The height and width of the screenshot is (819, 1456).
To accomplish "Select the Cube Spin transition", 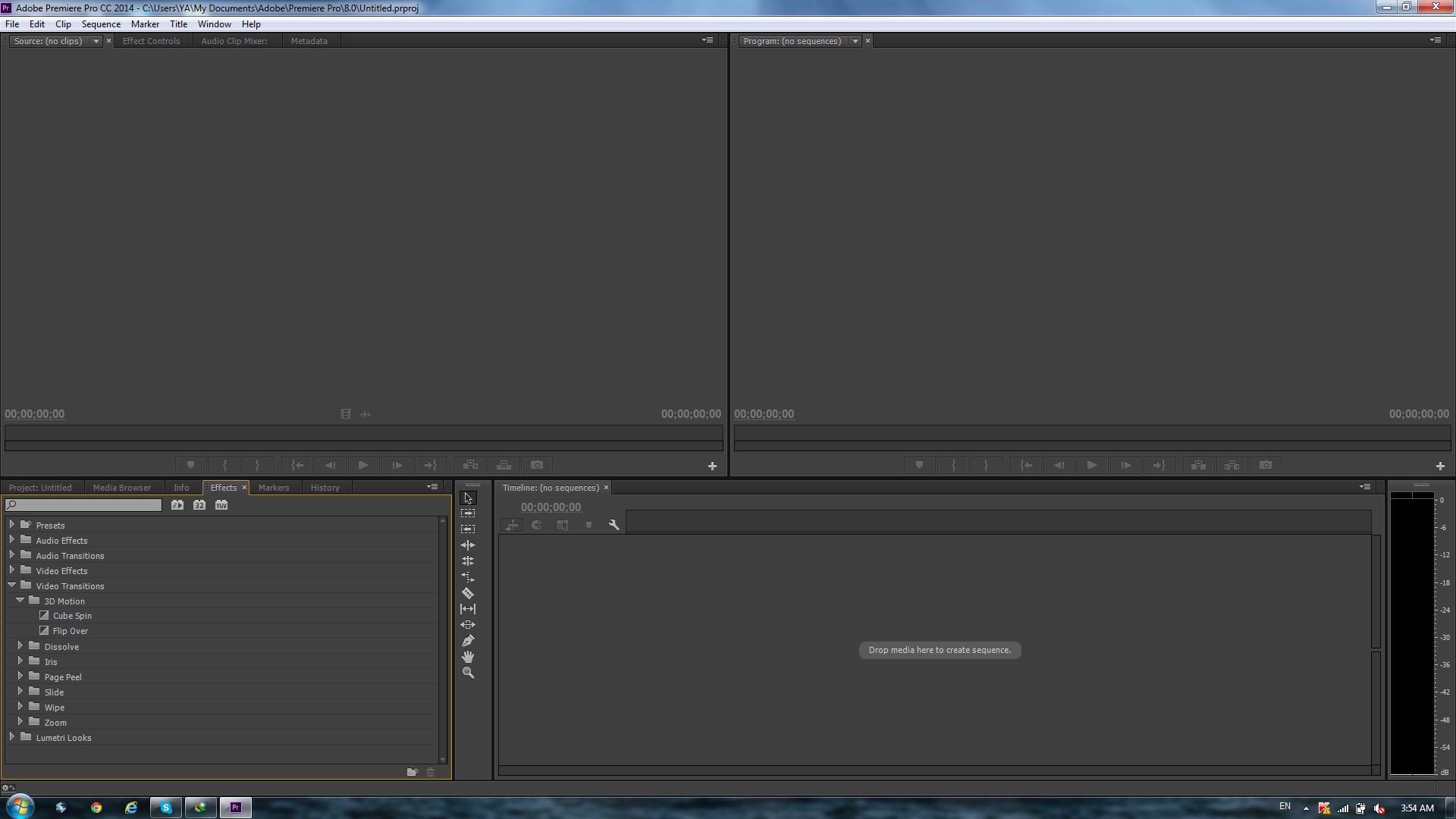I will click(72, 616).
